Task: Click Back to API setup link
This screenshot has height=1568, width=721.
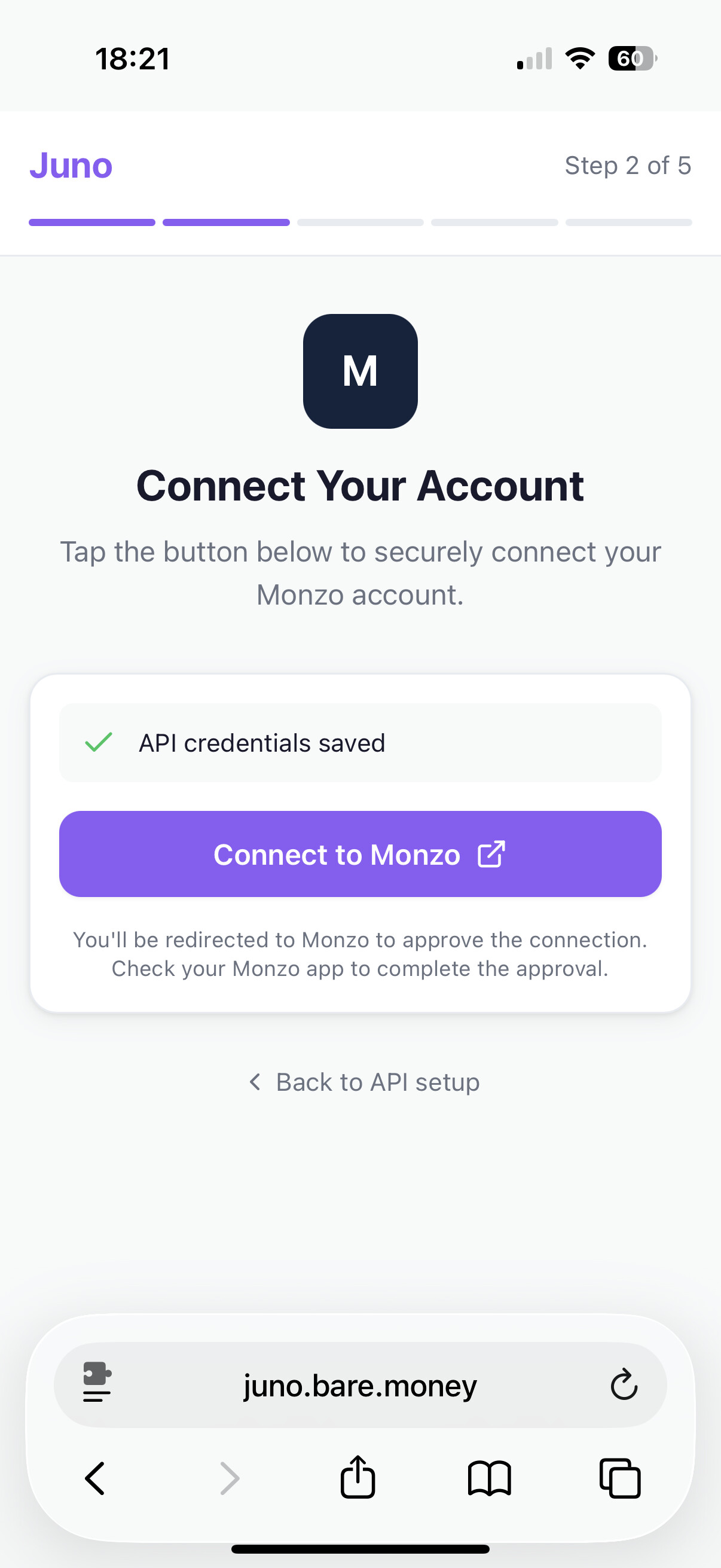Action: 377,1082
